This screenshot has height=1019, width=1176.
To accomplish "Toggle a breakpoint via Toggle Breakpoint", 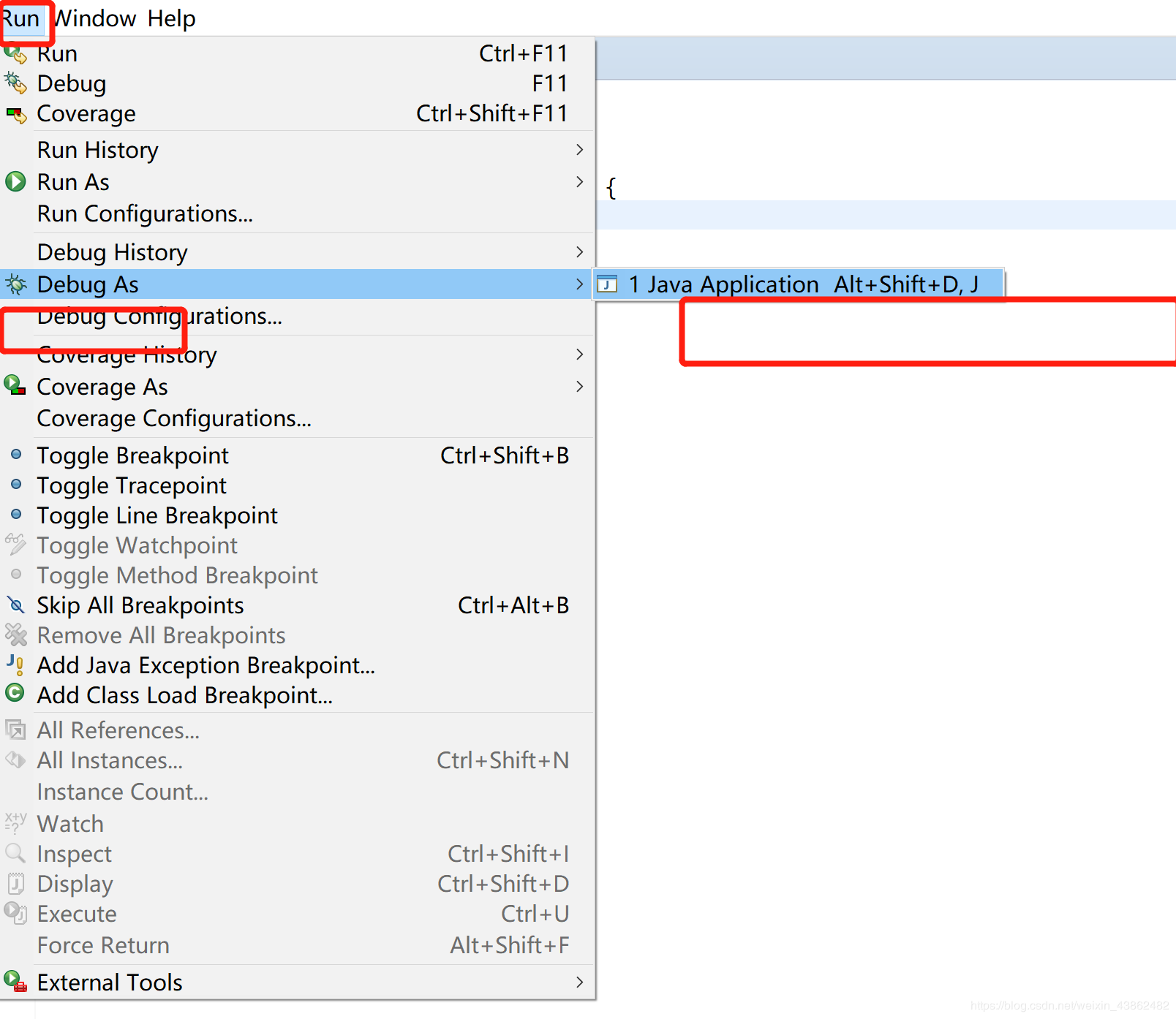I will (x=132, y=455).
